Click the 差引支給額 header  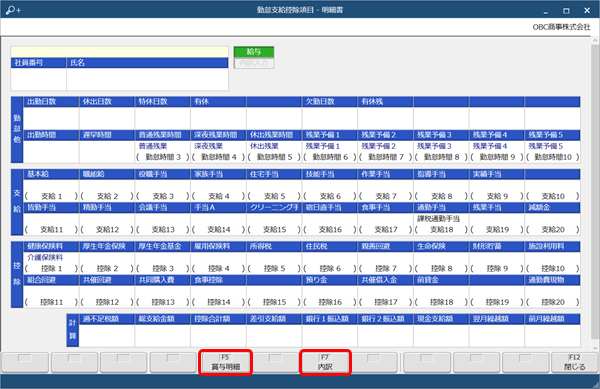tap(274, 319)
